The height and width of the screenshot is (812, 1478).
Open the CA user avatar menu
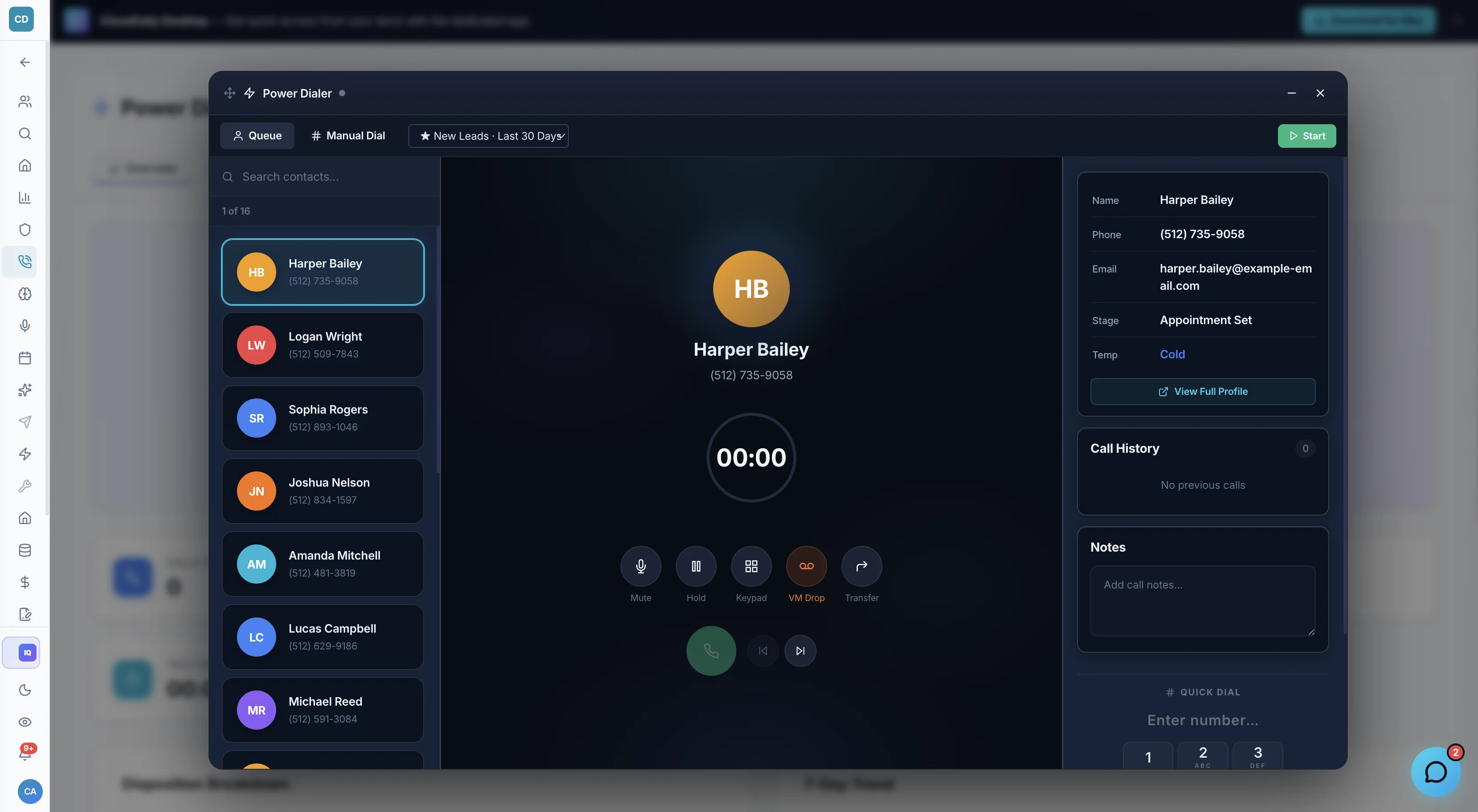pos(30,792)
